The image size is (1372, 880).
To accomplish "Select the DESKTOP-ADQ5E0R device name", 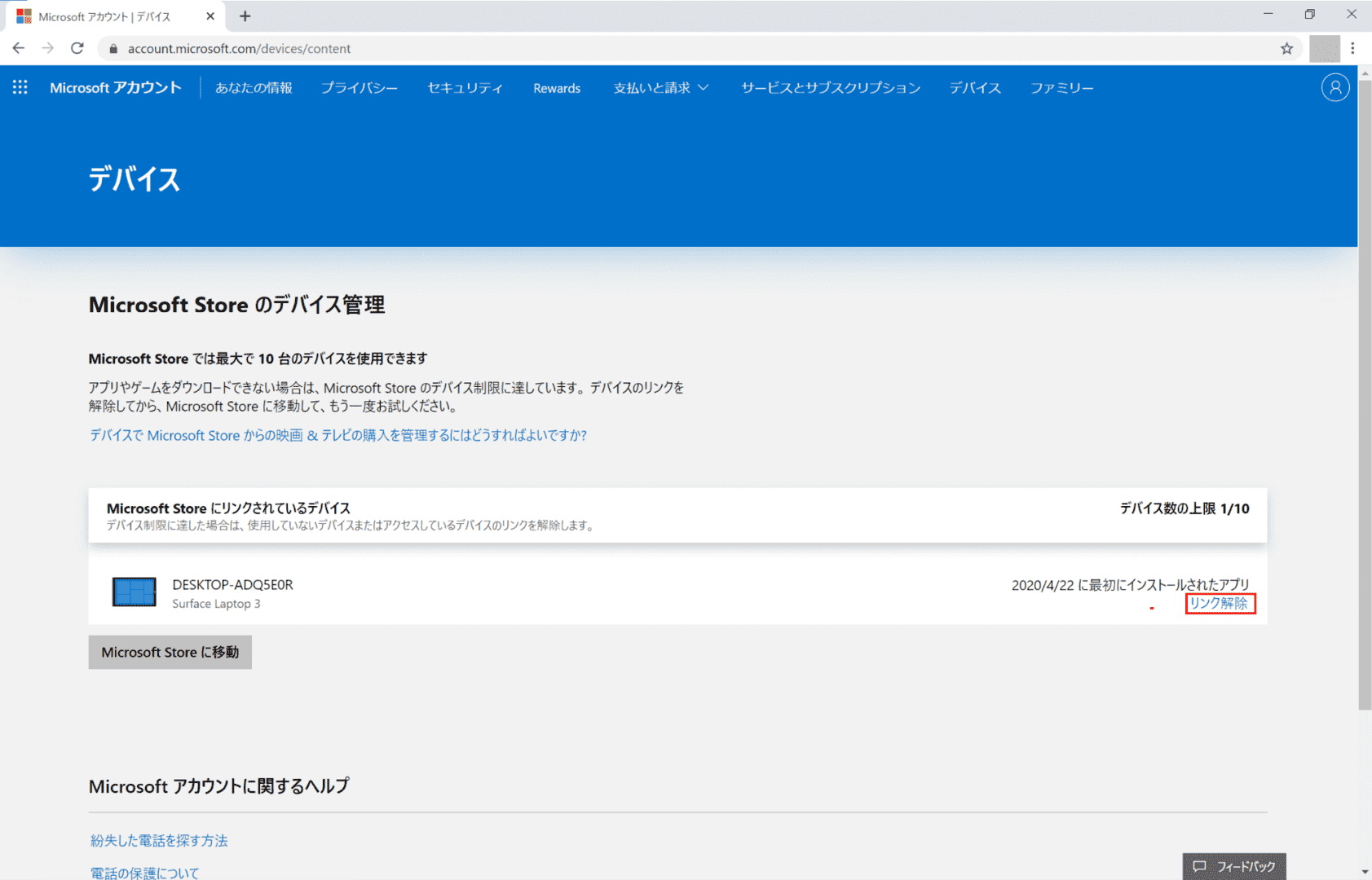I will (x=232, y=585).
